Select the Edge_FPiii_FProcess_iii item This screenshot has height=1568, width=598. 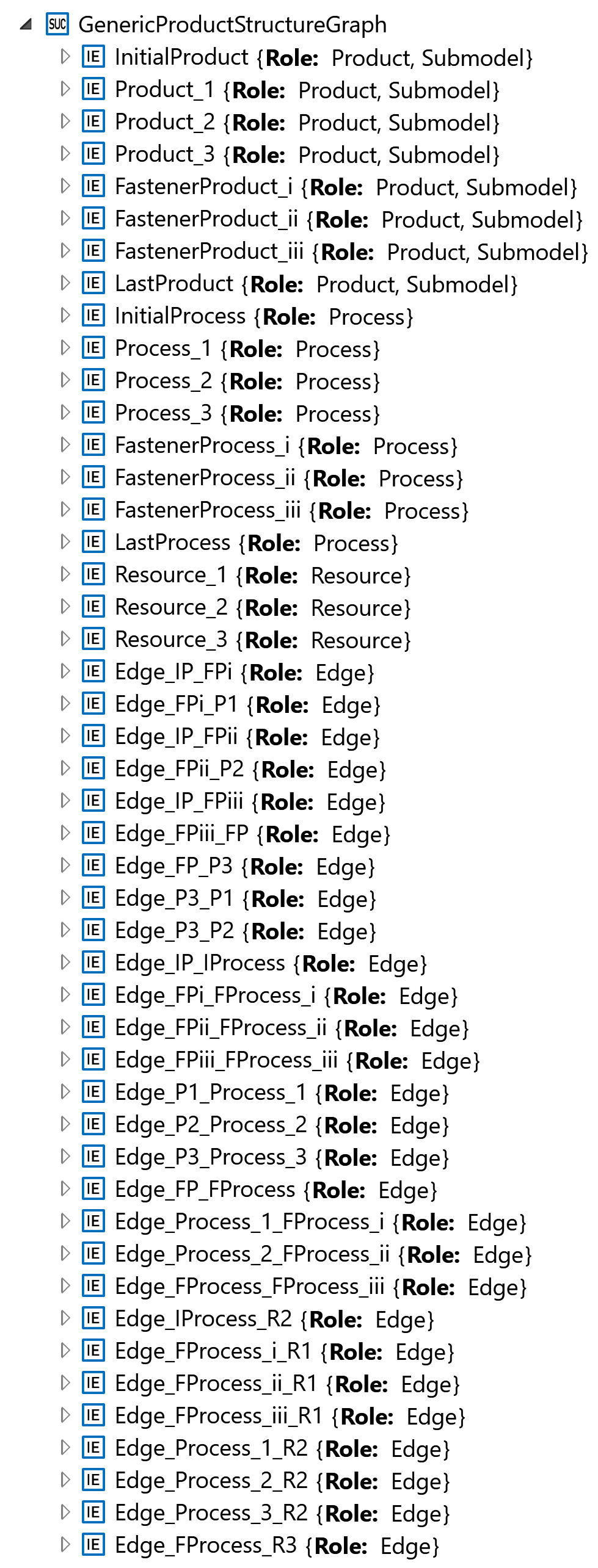(x=226, y=1060)
